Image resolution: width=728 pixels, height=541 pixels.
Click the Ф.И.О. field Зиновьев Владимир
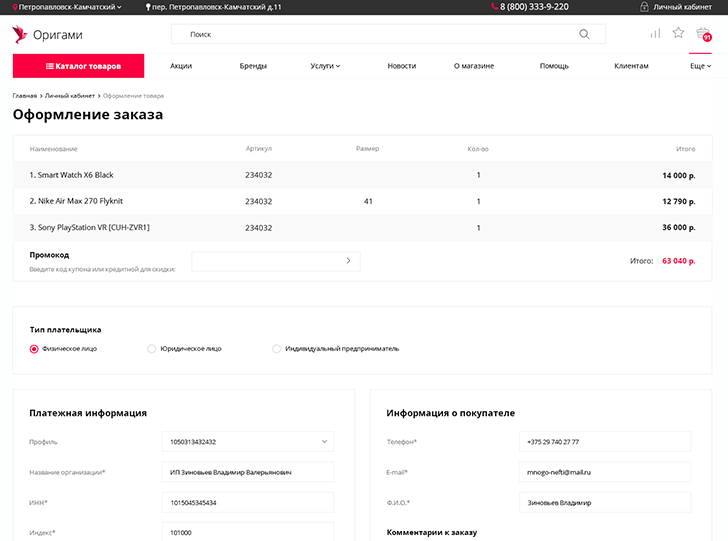point(605,502)
